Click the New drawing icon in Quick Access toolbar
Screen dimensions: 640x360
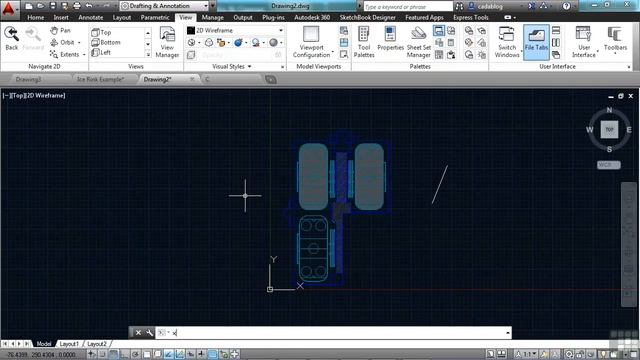click(x=29, y=6)
